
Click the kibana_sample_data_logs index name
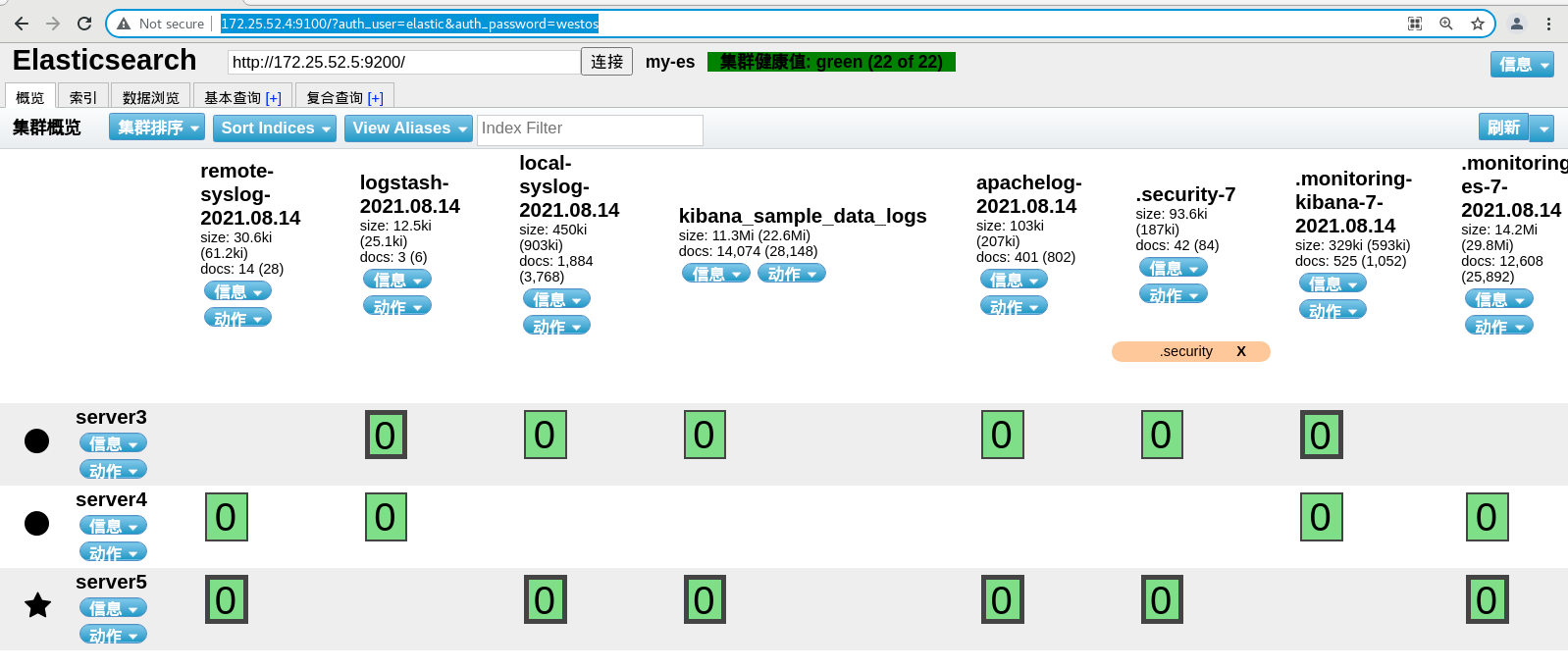pos(803,216)
